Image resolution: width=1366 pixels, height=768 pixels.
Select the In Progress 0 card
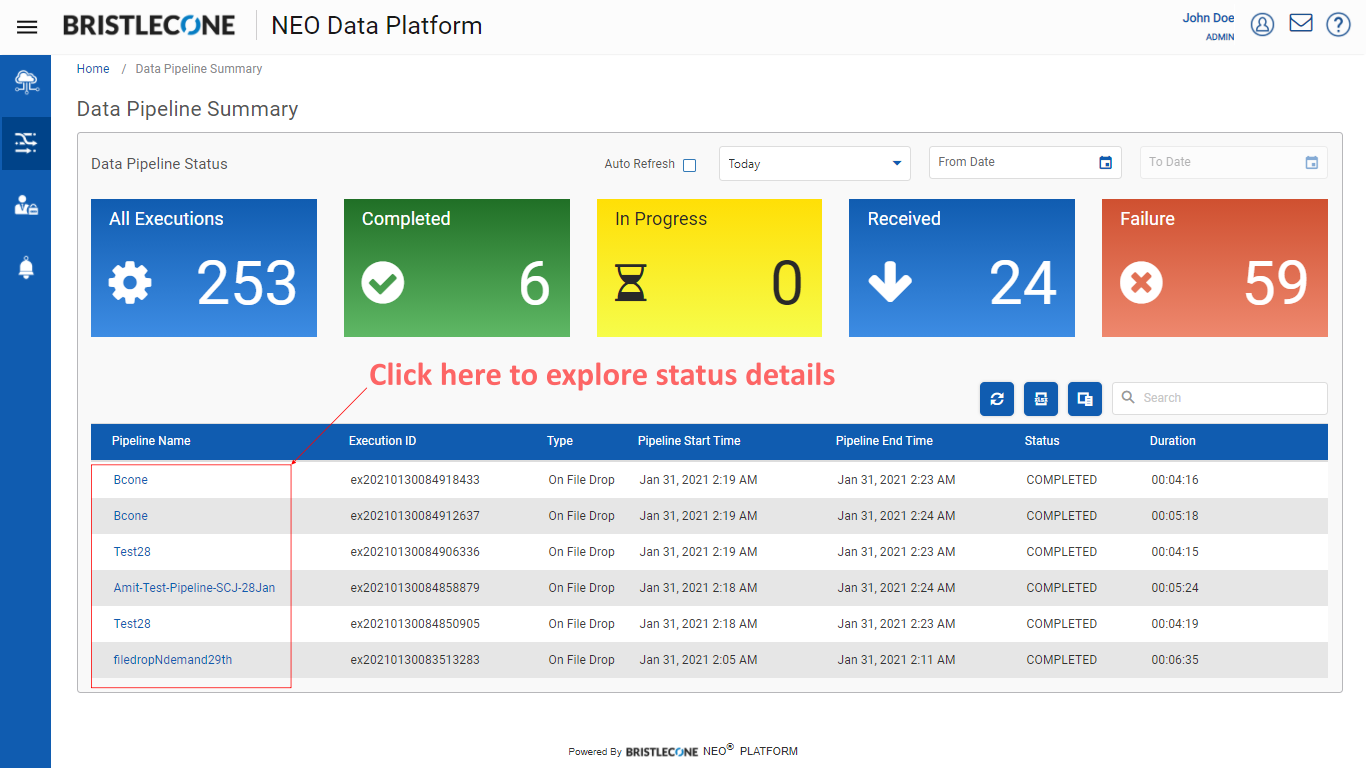tap(709, 268)
